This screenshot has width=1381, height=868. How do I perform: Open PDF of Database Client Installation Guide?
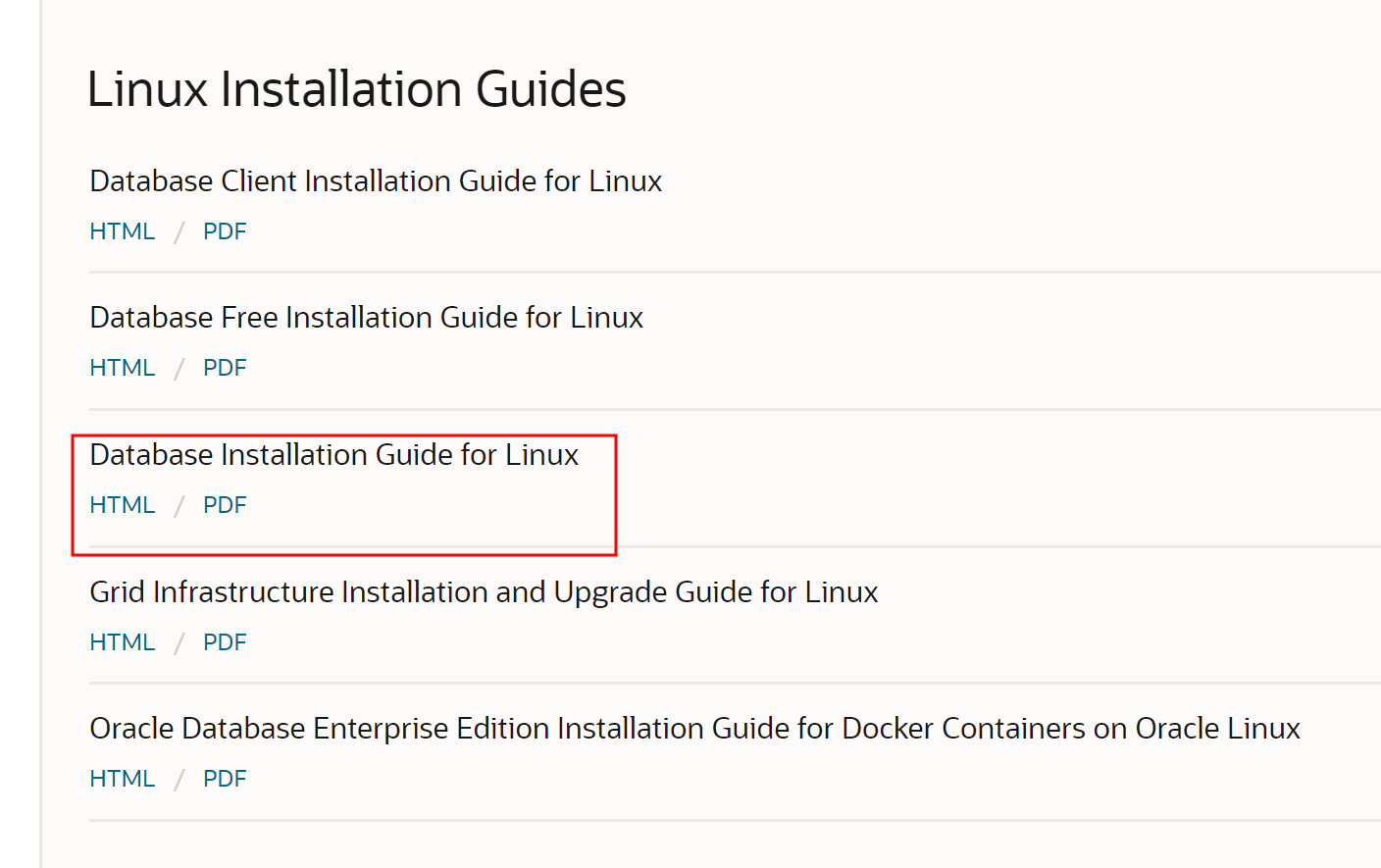point(225,231)
